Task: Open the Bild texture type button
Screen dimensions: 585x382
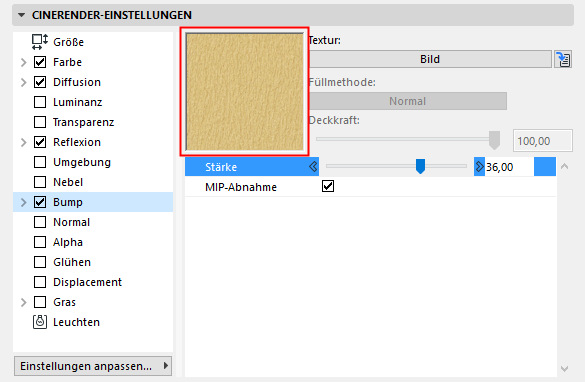Action: click(430, 59)
